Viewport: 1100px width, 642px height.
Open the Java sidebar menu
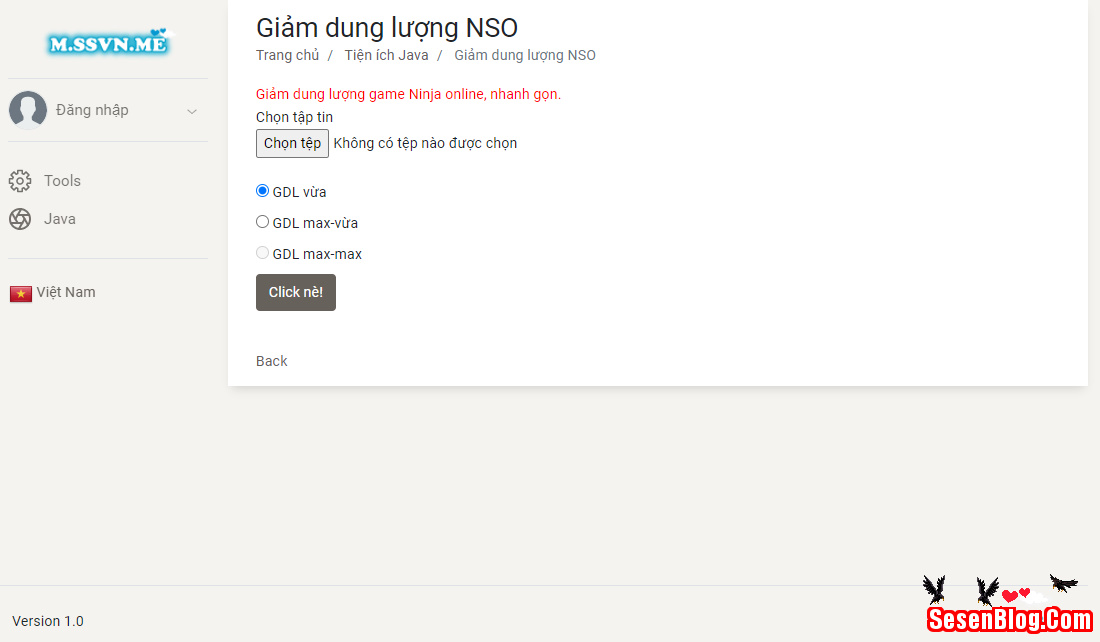(60, 219)
